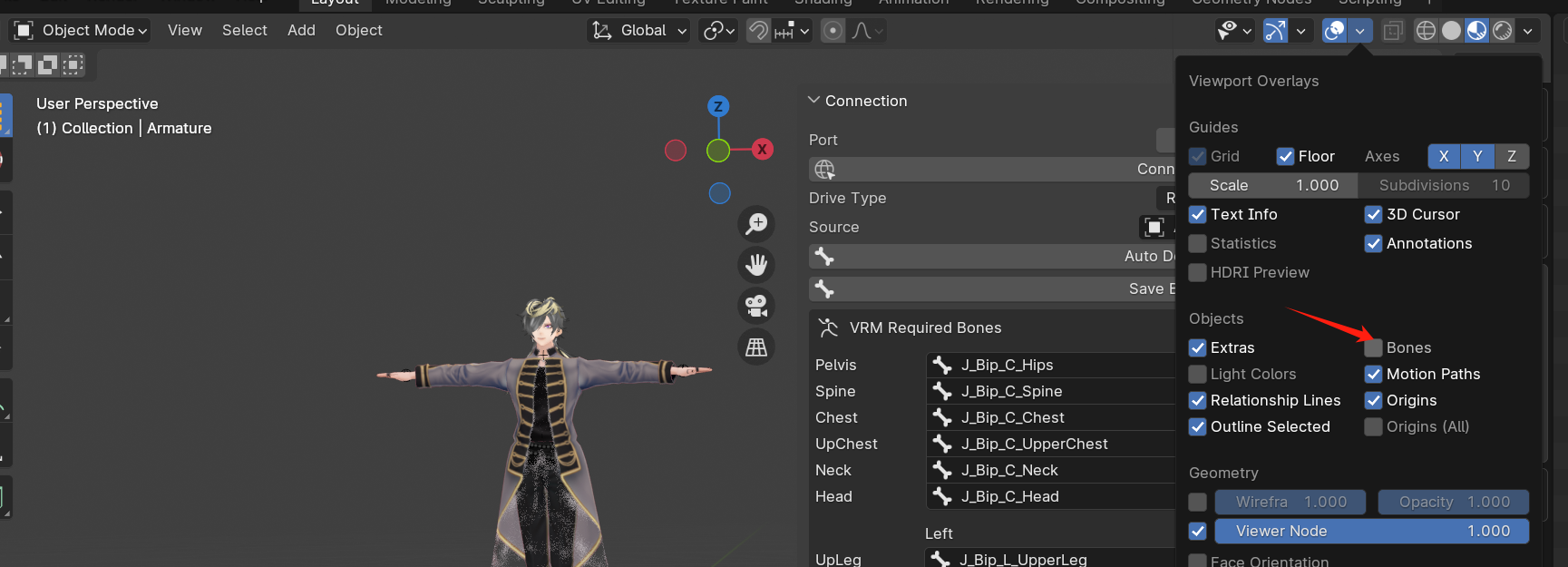
Task: Switch to solid shading mode
Action: (x=1451, y=31)
